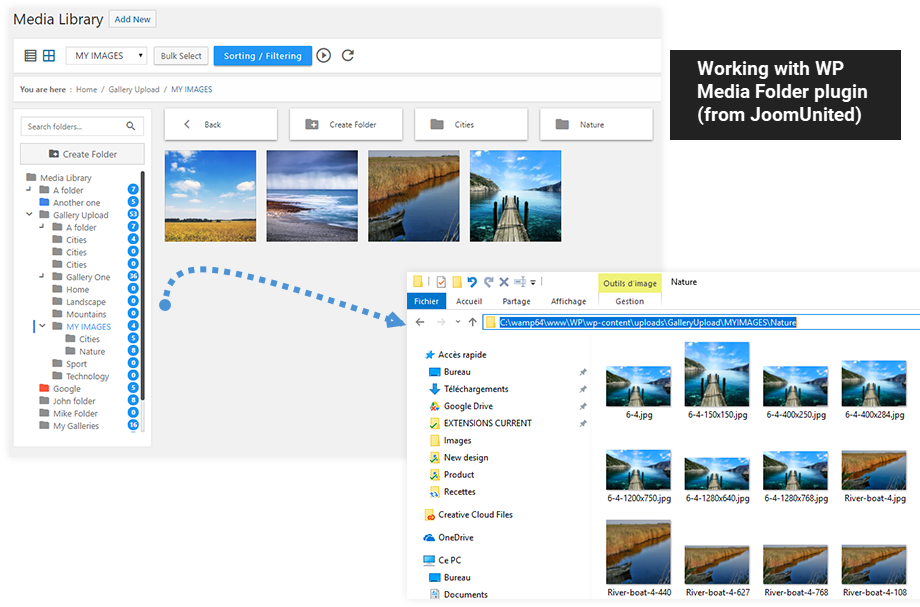Viewport: 920px width, 607px height.
Task: Click the folder tree vertical scrollbar
Action: coord(143,287)
